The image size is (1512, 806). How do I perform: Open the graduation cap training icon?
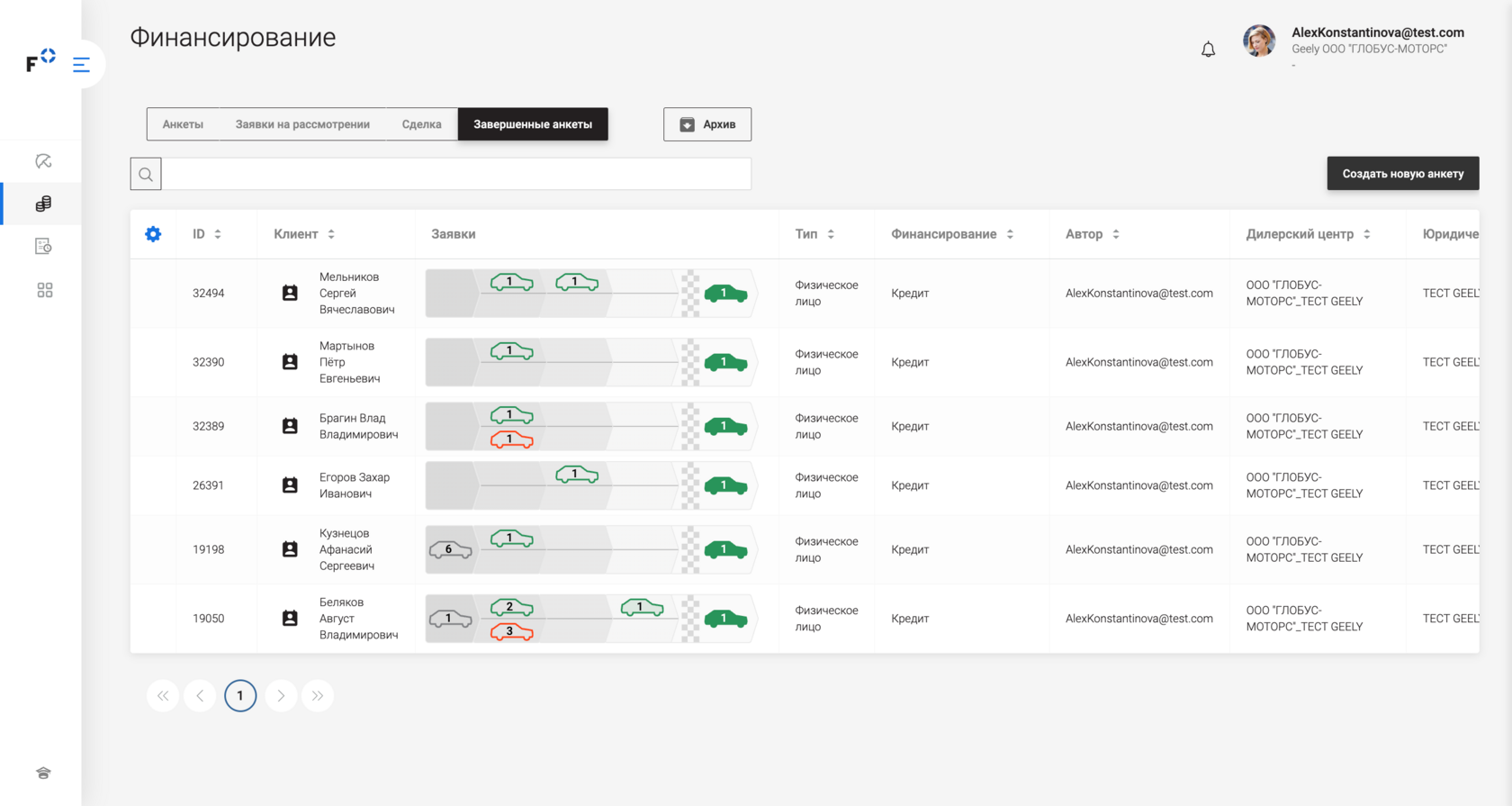point(43,773)
